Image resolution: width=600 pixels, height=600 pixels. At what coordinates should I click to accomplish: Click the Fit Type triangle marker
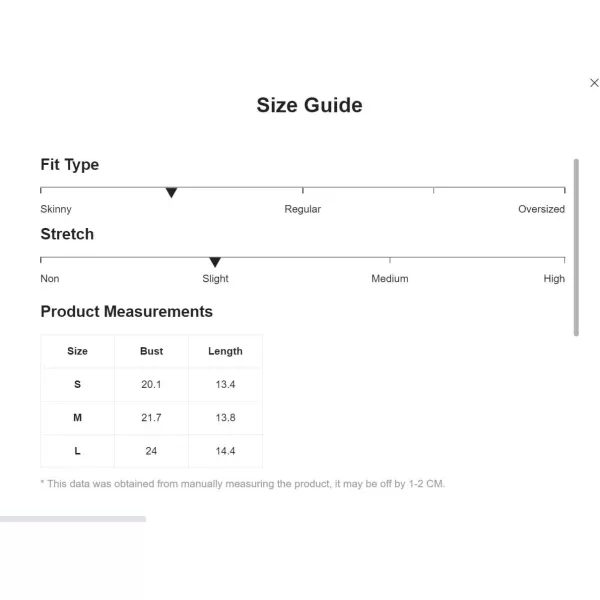[x=171, y=192]
